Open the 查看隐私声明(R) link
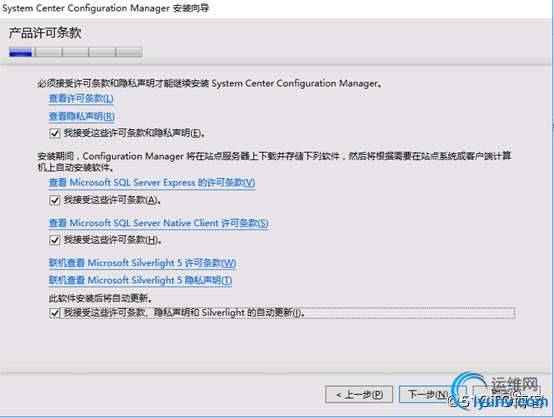The height and width of the screenshot is (418, 554). pos(82,116)
